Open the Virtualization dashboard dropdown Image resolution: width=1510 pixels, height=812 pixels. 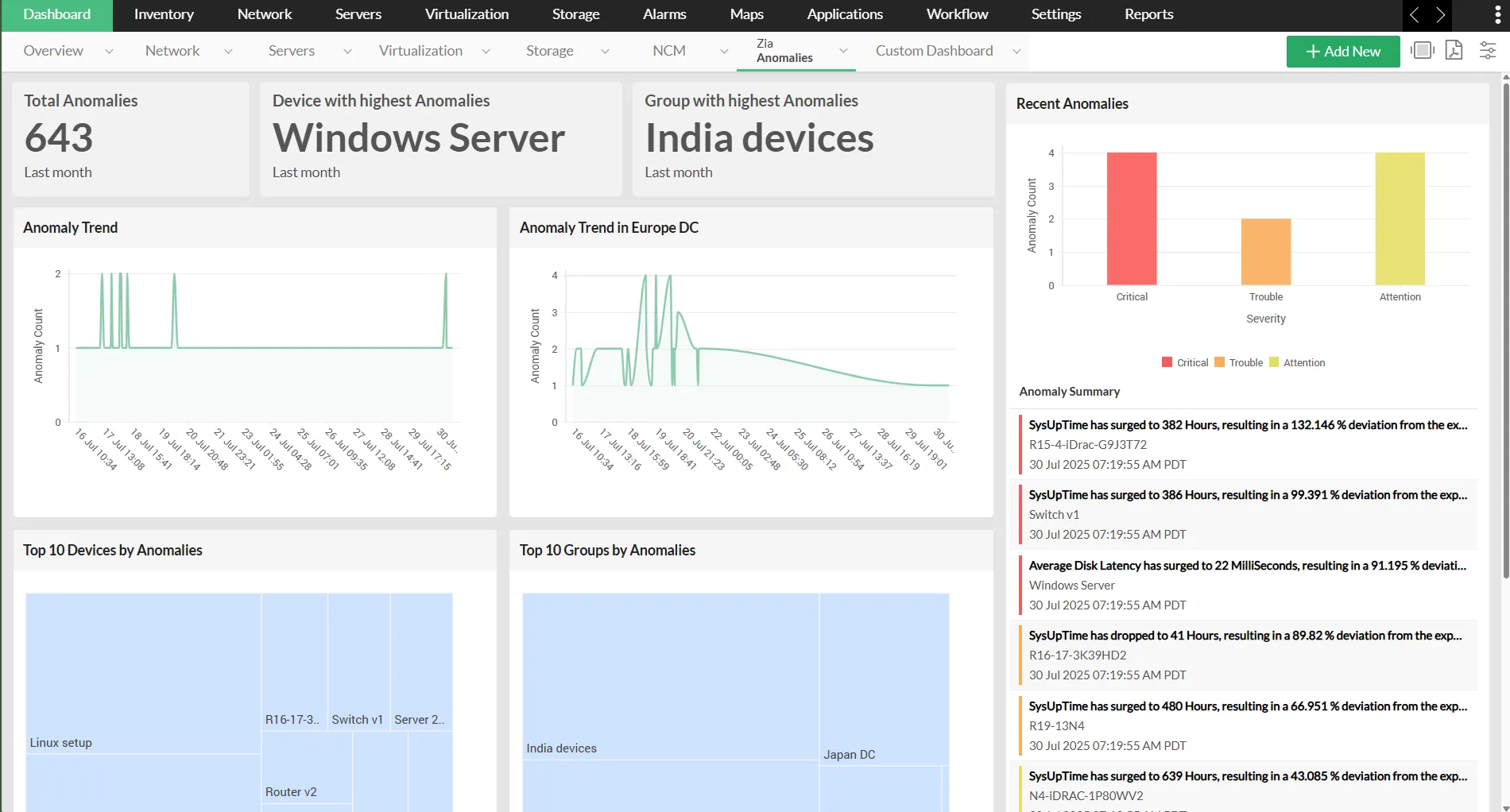(x=486, y=50)
